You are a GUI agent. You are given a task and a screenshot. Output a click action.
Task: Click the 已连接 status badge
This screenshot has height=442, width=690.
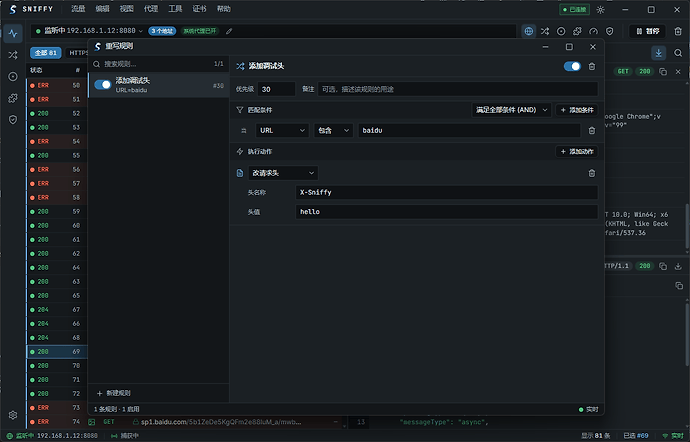tap(574, 10)
